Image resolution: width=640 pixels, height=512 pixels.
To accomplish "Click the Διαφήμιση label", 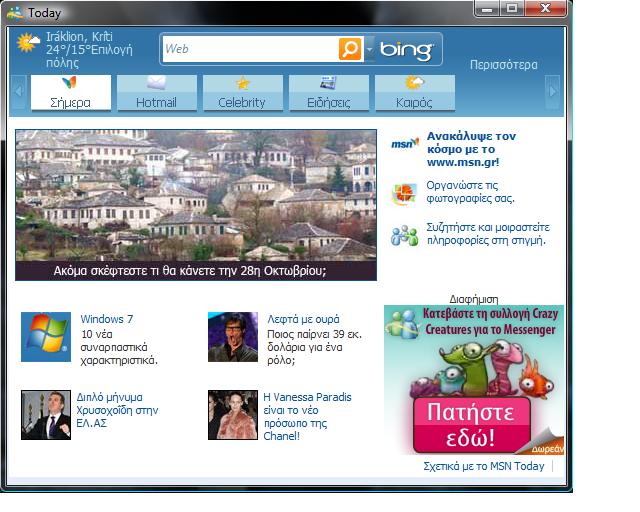I will tap(474, 299).
